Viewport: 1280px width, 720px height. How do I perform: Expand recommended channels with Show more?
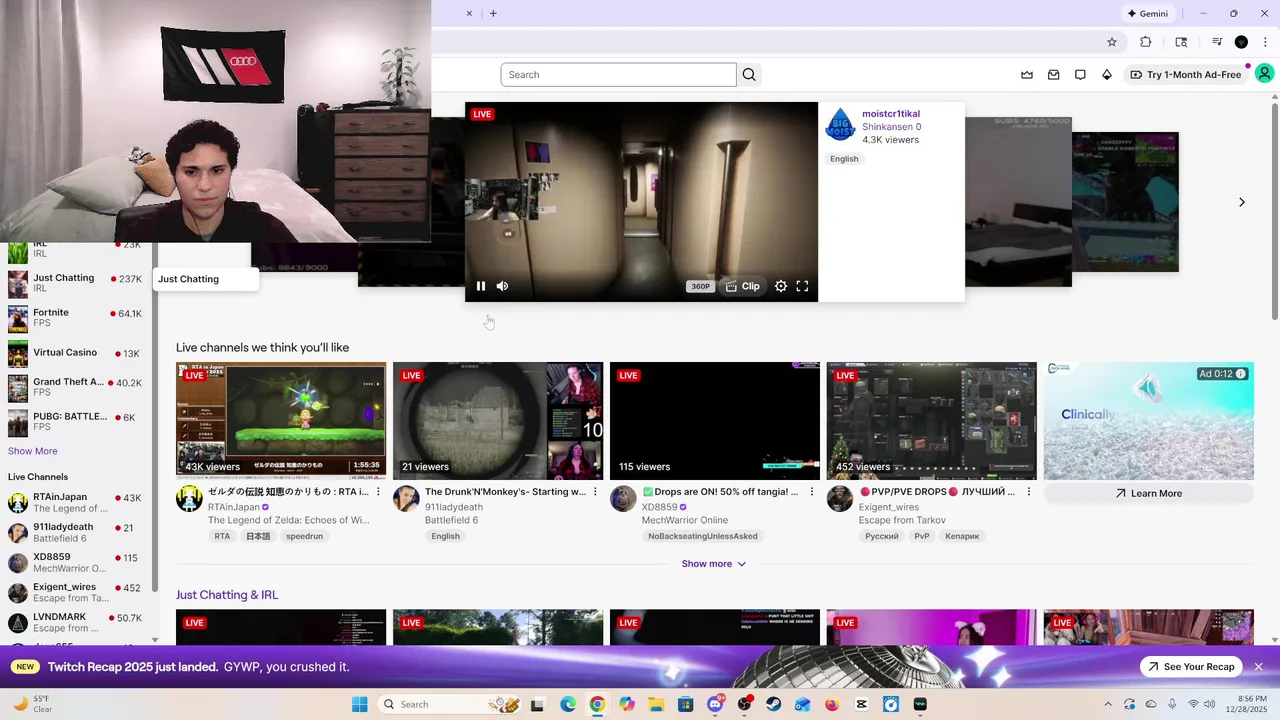(x=714, y=564)
